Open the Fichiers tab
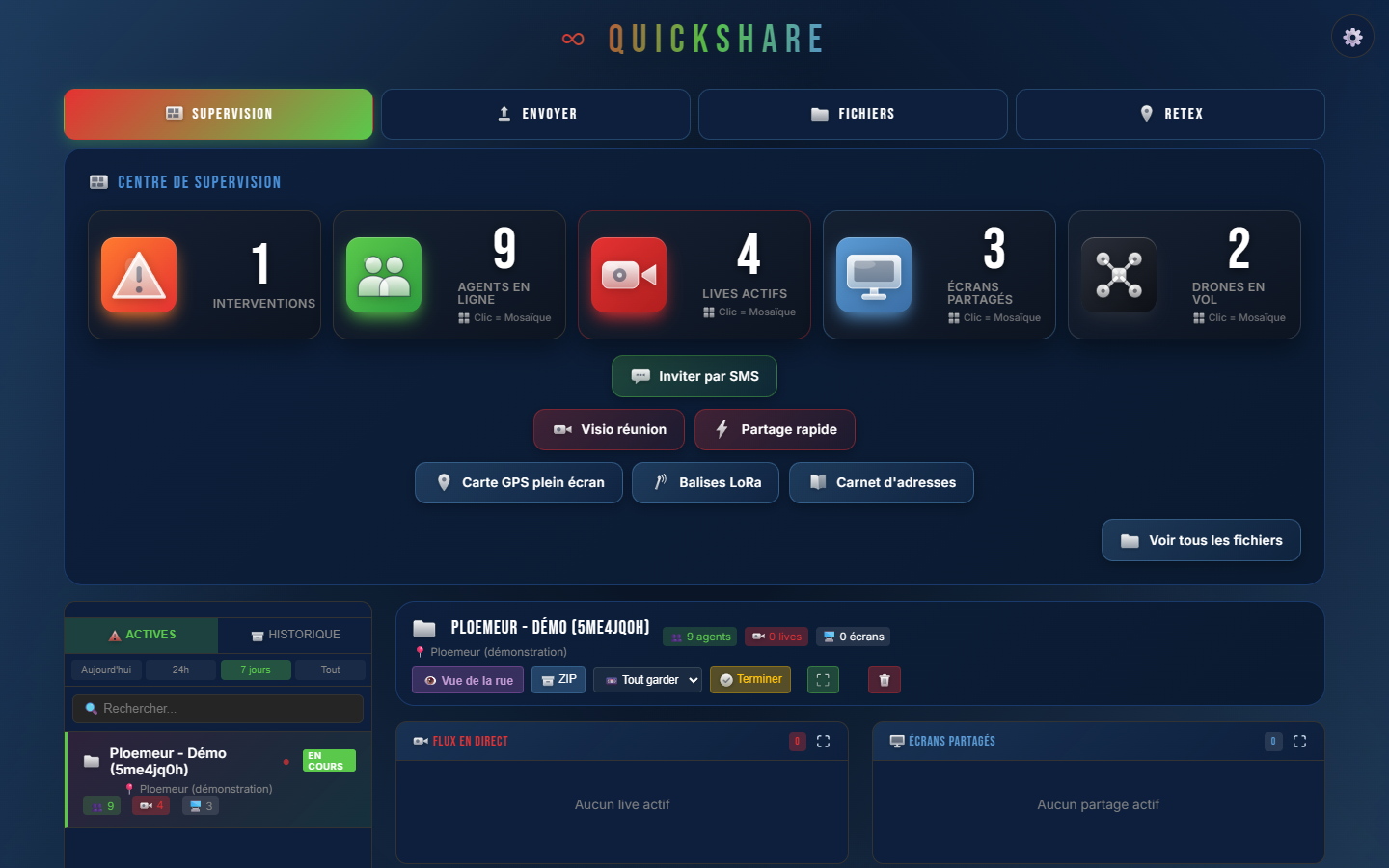This screenshot has width=1389, height=868. pos(853,114)
